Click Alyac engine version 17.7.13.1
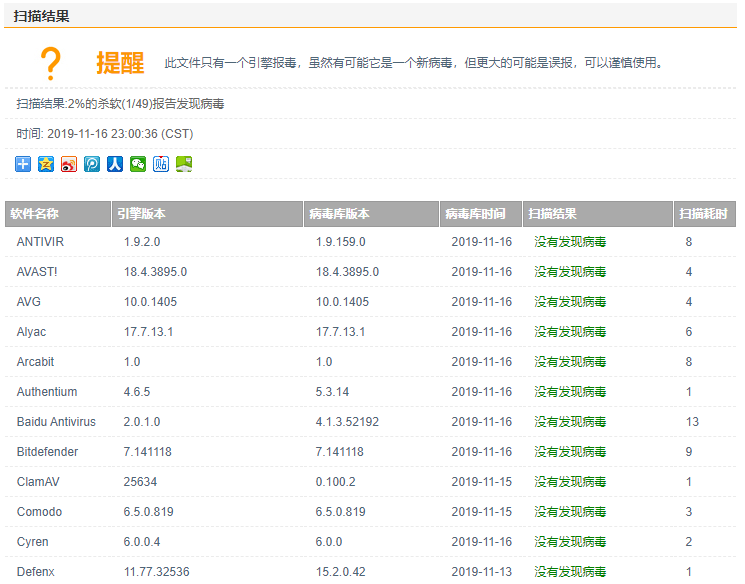Viewport: 745px width, 584px height. click(148, 332)
